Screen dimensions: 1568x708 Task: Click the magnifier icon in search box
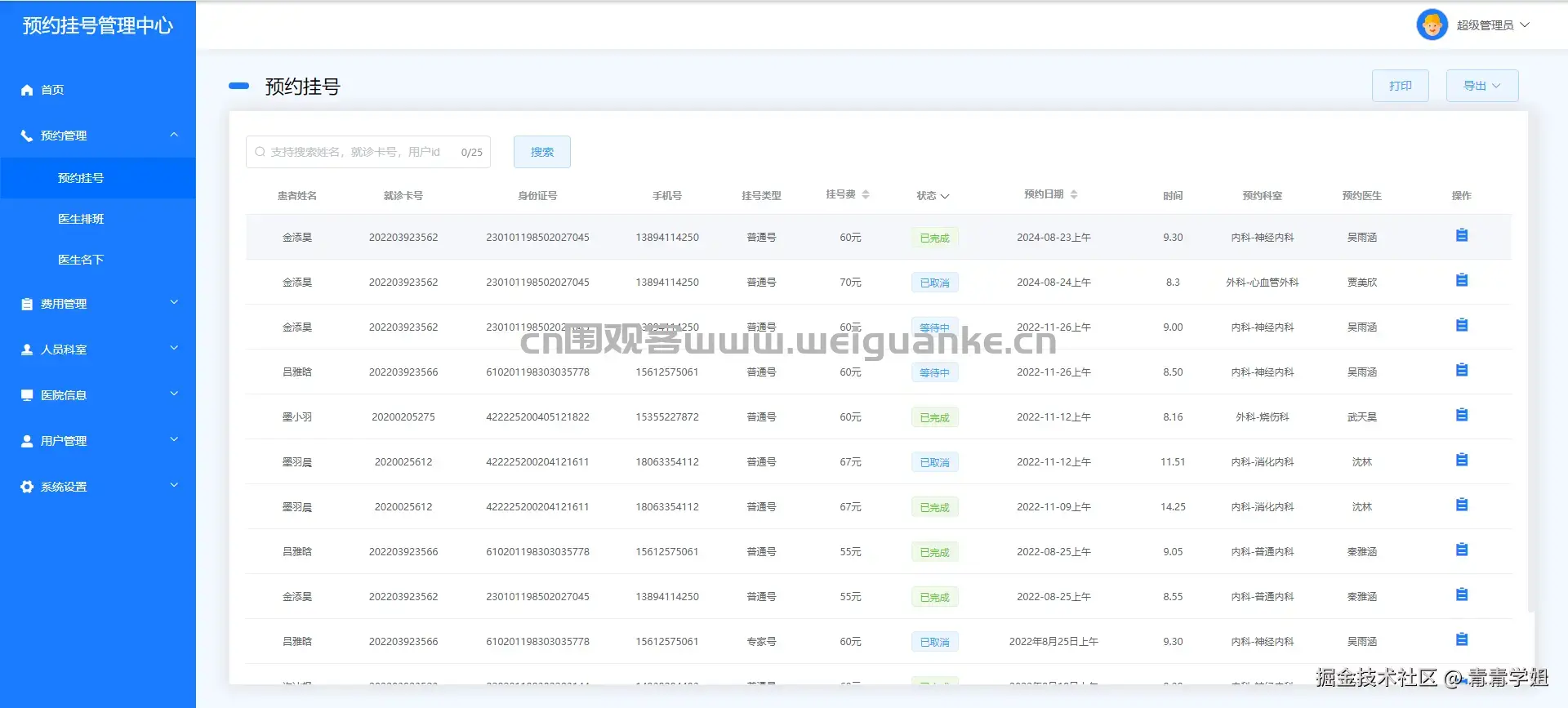coord(260,152)
